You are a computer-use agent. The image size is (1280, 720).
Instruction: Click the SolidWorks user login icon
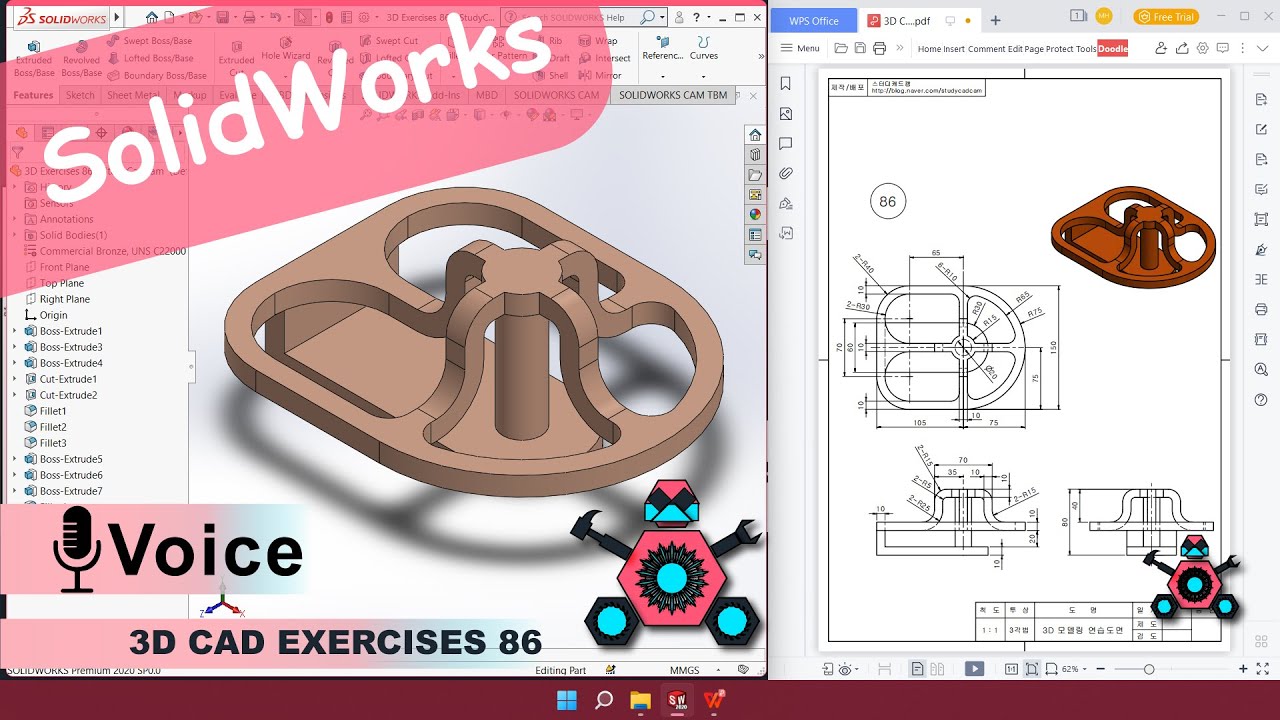pyautogui.click(x=680, y=17)
